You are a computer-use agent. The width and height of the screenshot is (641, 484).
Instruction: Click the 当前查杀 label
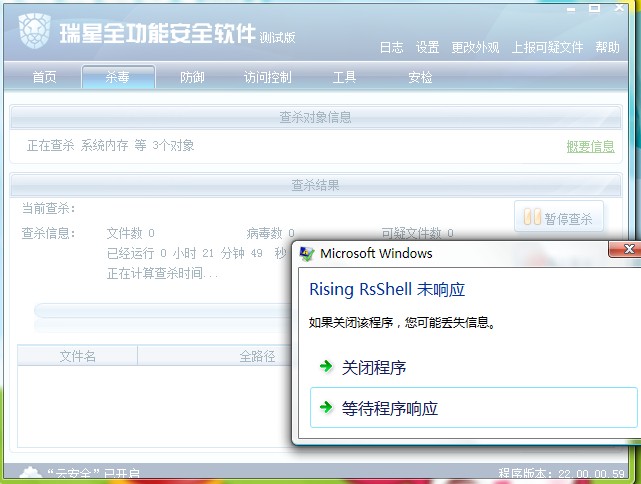48,208
